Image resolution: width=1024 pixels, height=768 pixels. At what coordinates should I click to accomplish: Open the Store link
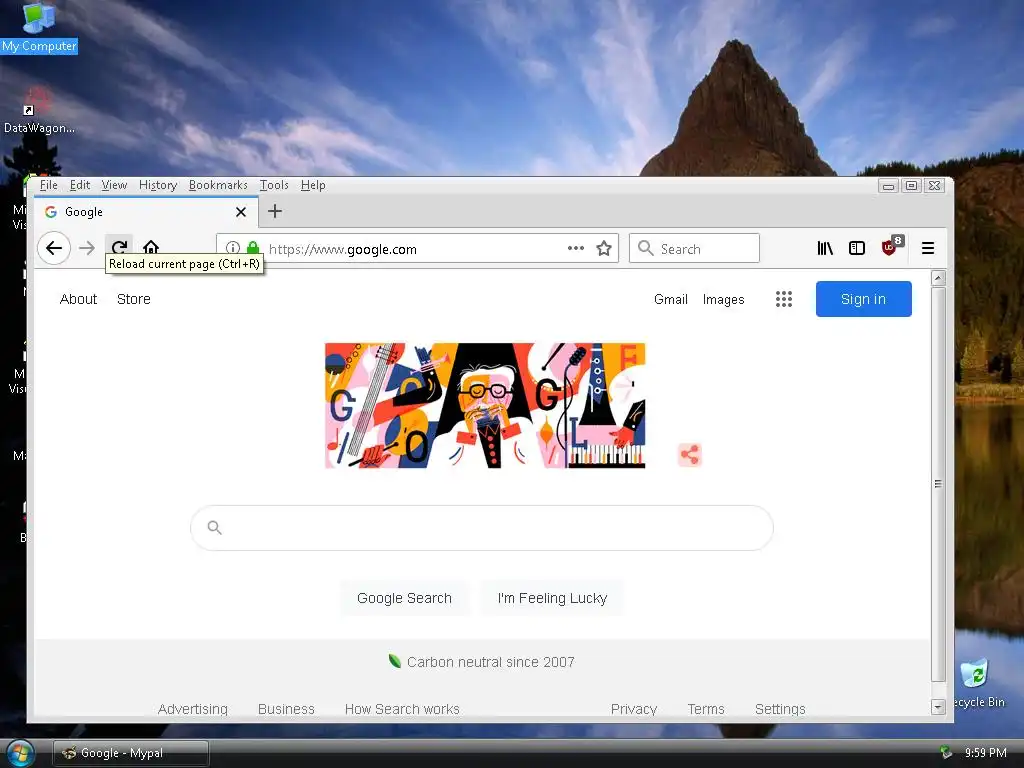pos(133,299)
